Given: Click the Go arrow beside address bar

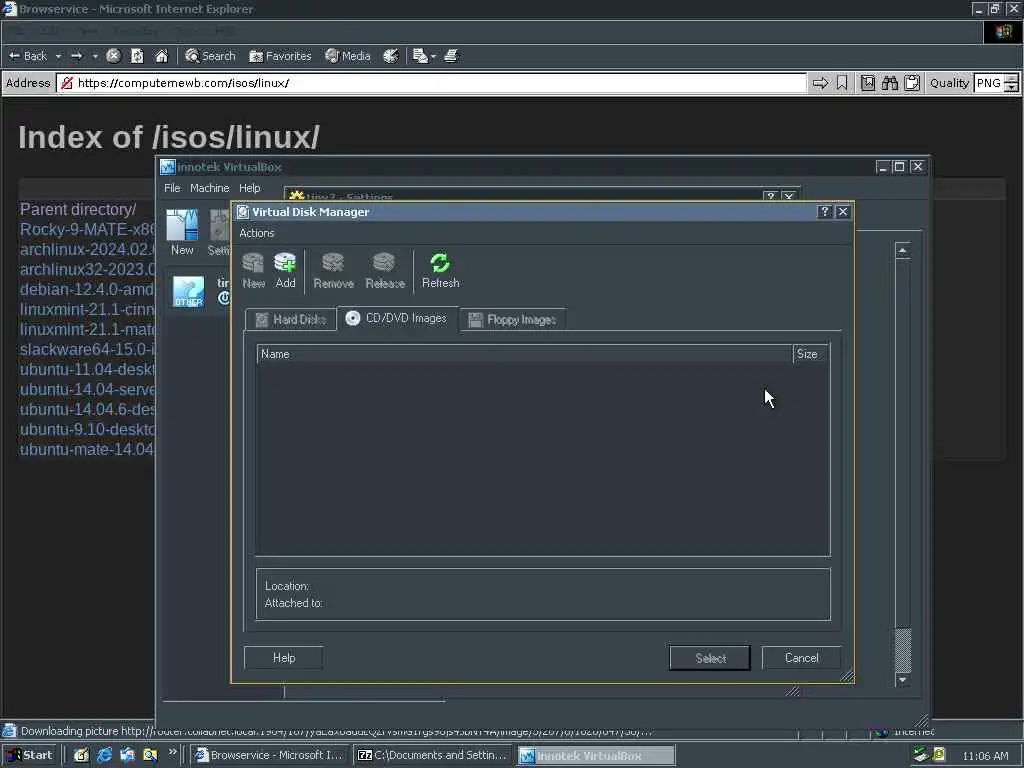Looking at the screenshot, I should tap(820, 83).
